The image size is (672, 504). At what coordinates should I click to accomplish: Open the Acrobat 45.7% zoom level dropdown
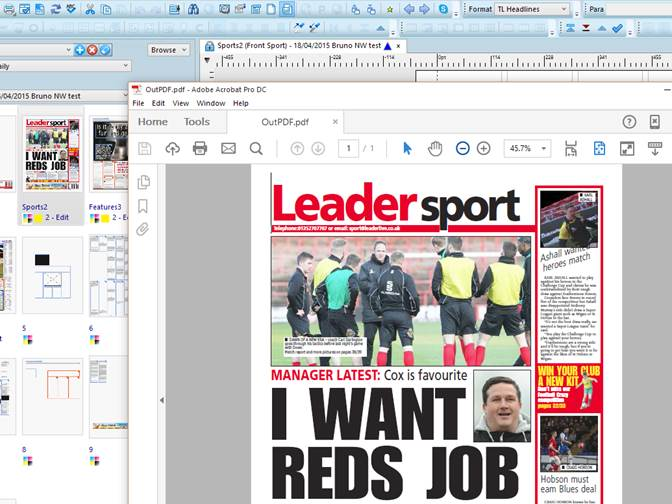pyautogui.click(x=527, y=149)
